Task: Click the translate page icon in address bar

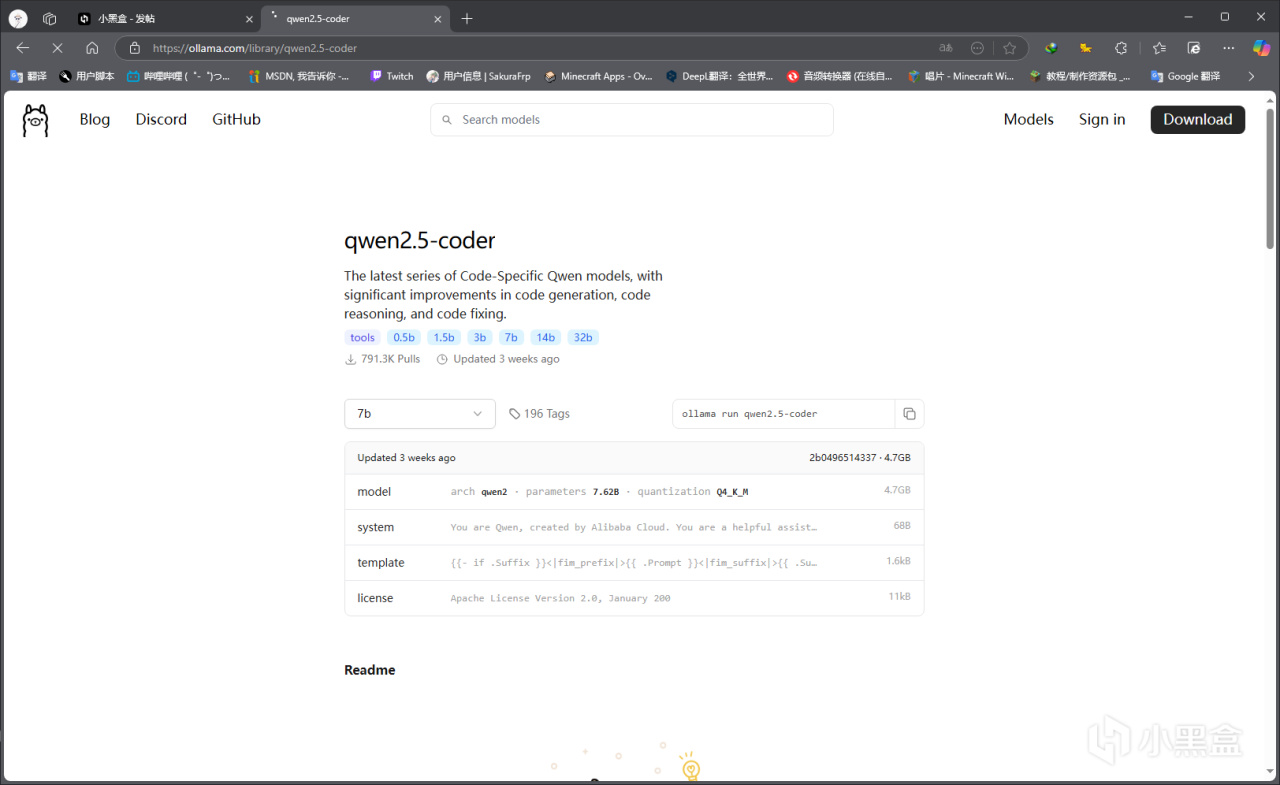Action: click(x=946, y=48)
